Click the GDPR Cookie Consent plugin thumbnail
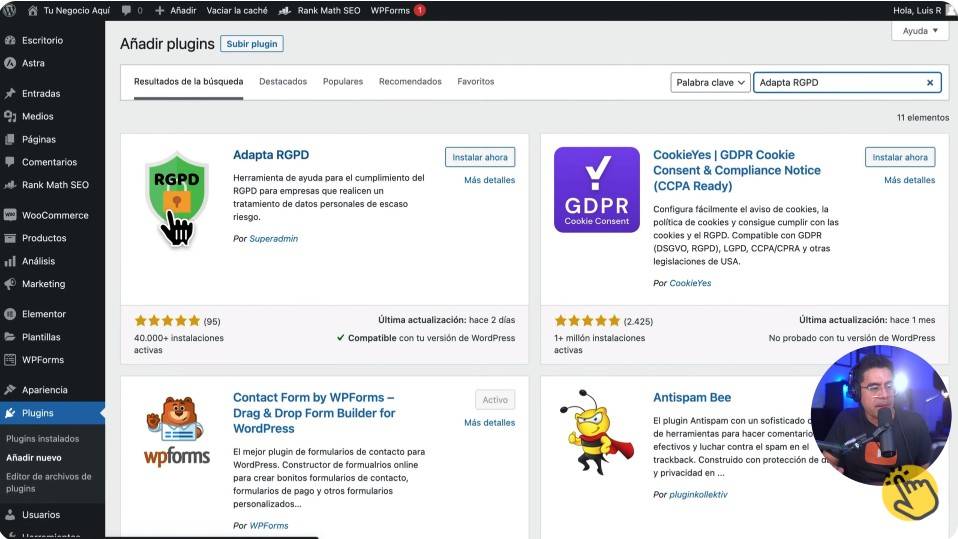 pos(597,189)
